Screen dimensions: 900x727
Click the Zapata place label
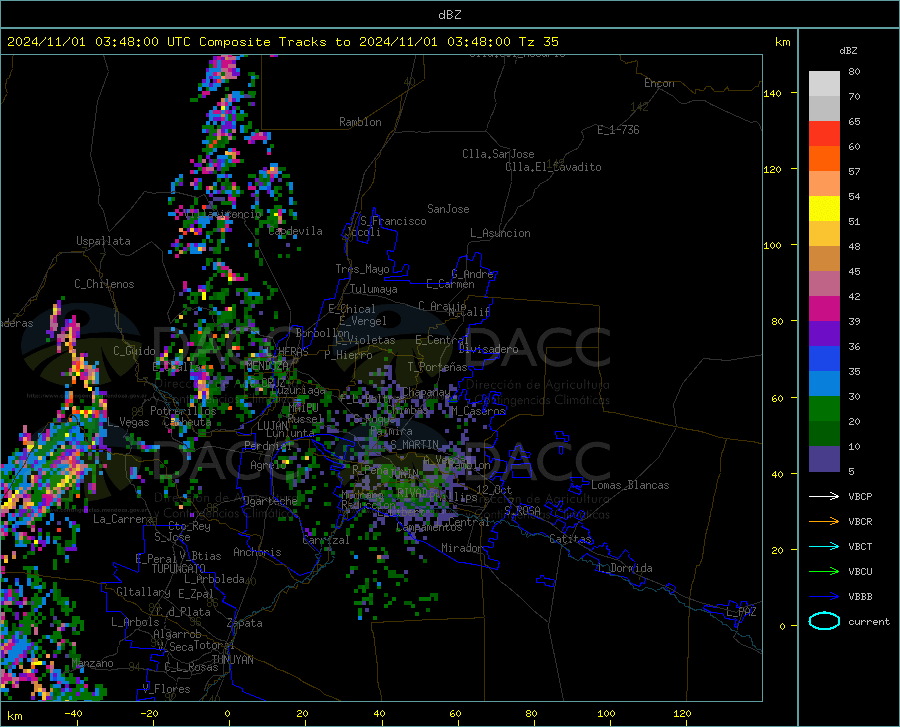pos(245,623)
